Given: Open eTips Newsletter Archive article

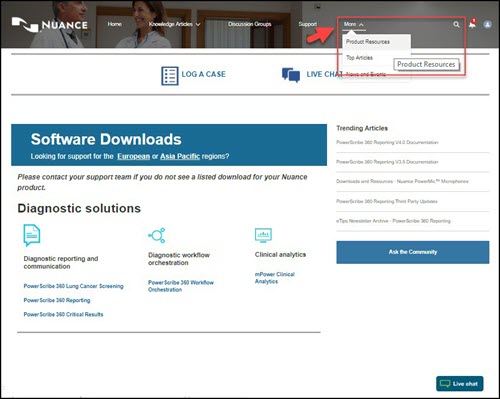Looking at the screenshot, I should [x=393, y=221].
